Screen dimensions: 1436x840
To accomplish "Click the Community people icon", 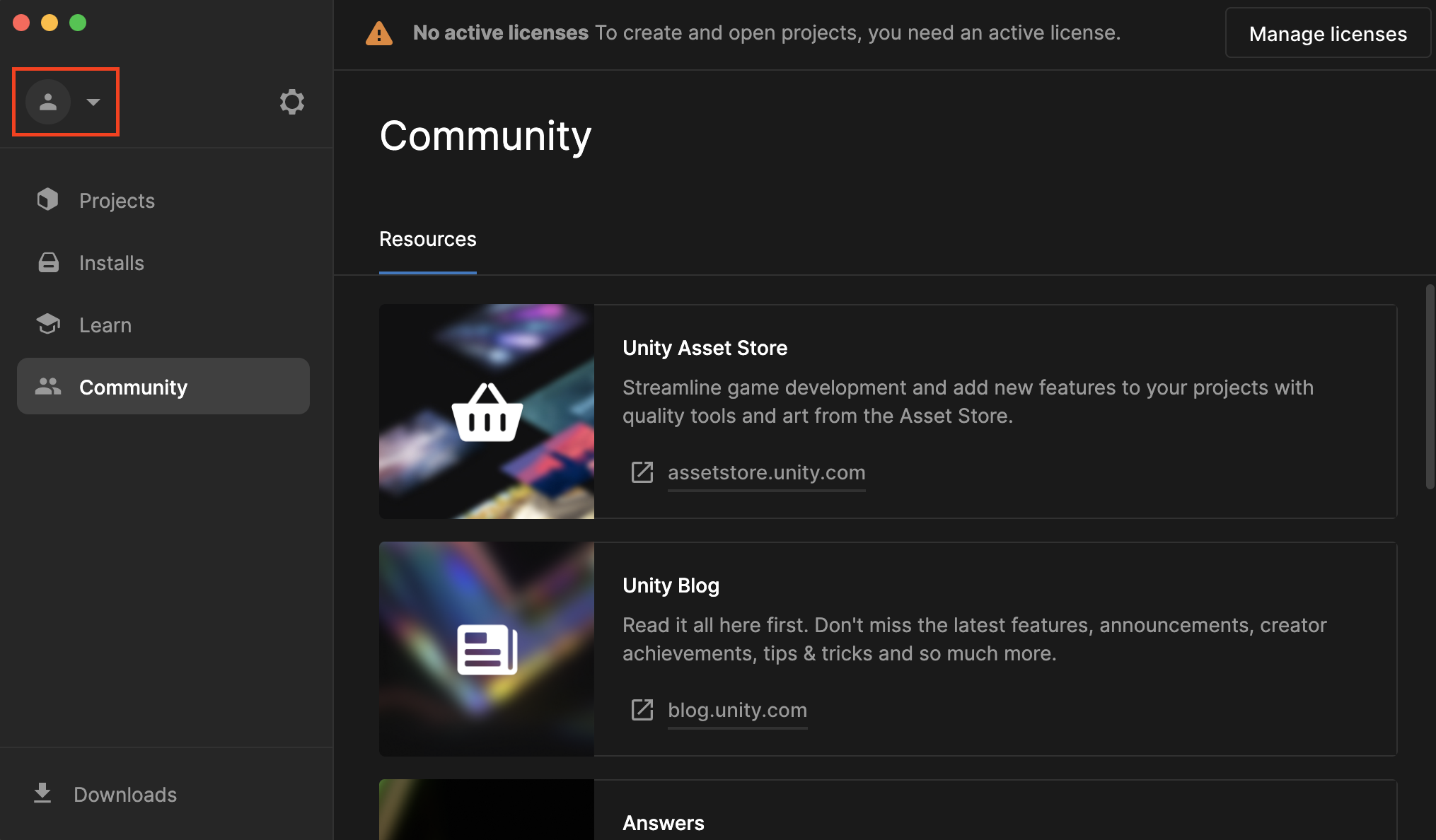I will (48, 387).
